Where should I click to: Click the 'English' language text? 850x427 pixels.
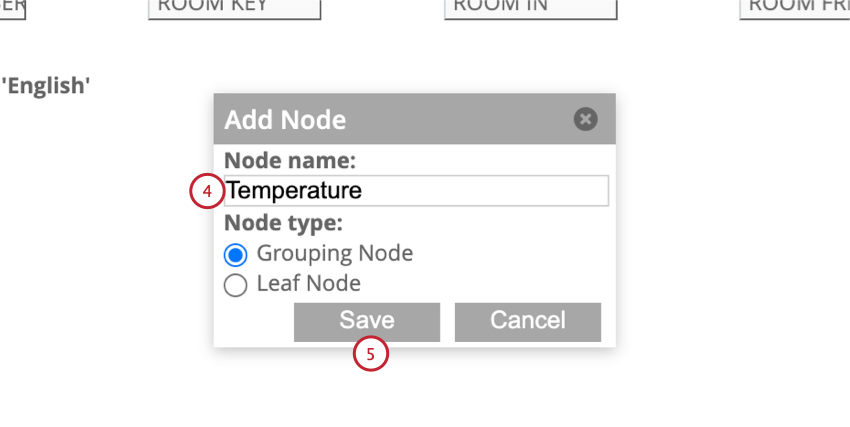coord(46,86)
